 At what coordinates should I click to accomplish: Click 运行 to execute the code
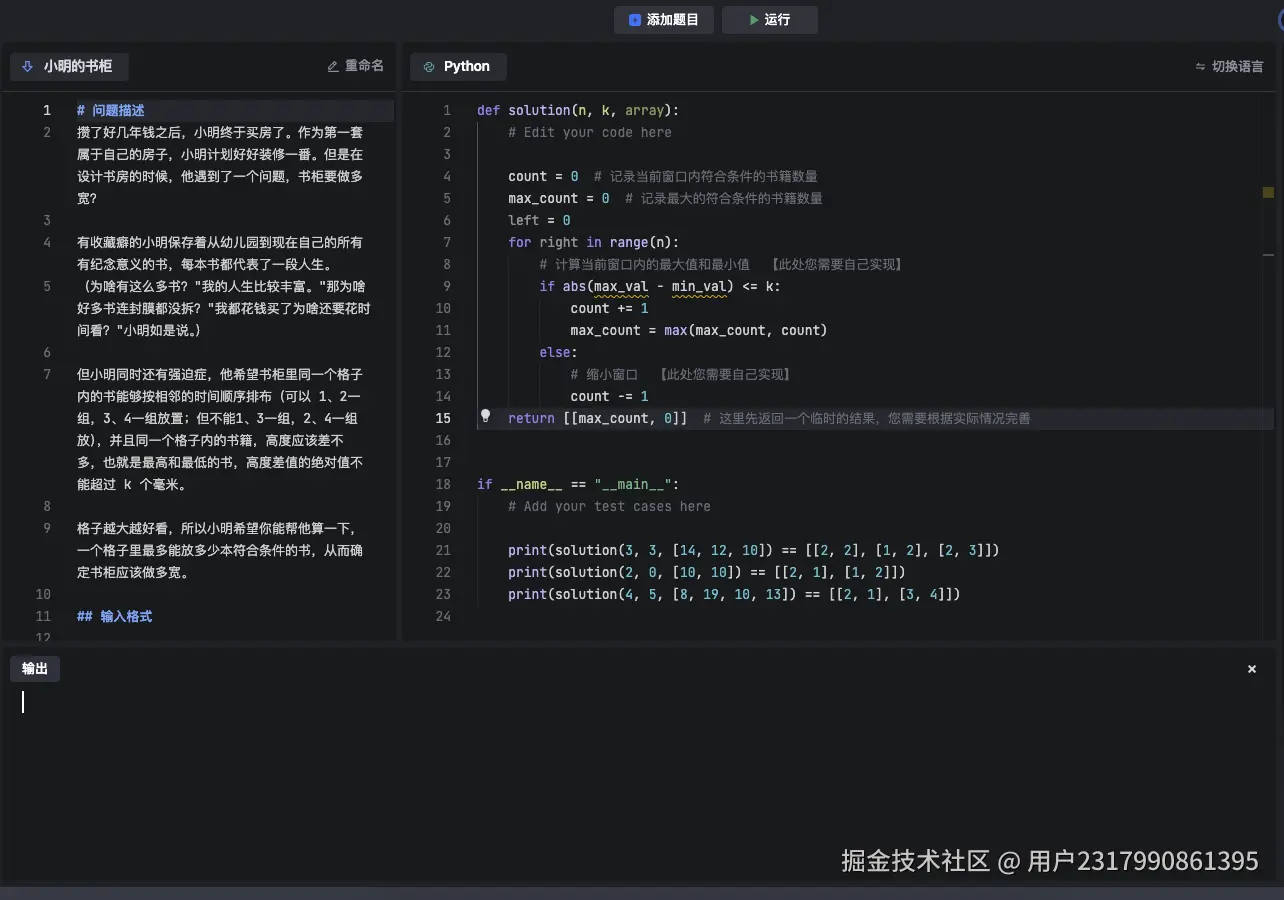[770, 19]
